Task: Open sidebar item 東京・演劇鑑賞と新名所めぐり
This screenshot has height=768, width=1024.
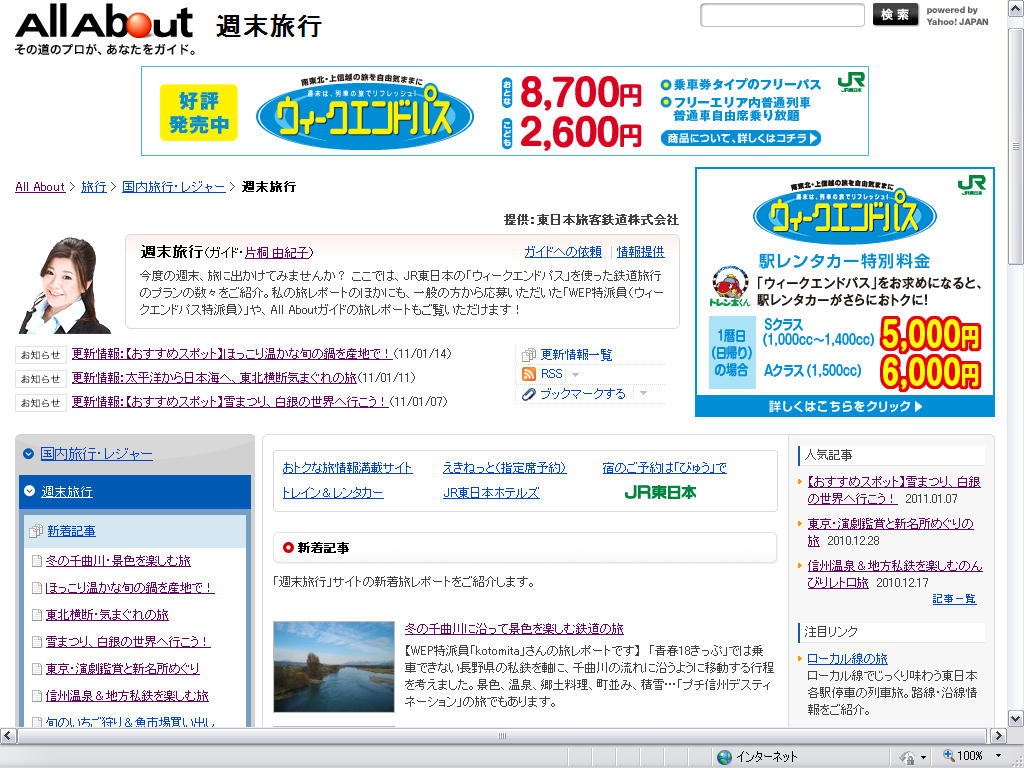Action: pos(123,669)
